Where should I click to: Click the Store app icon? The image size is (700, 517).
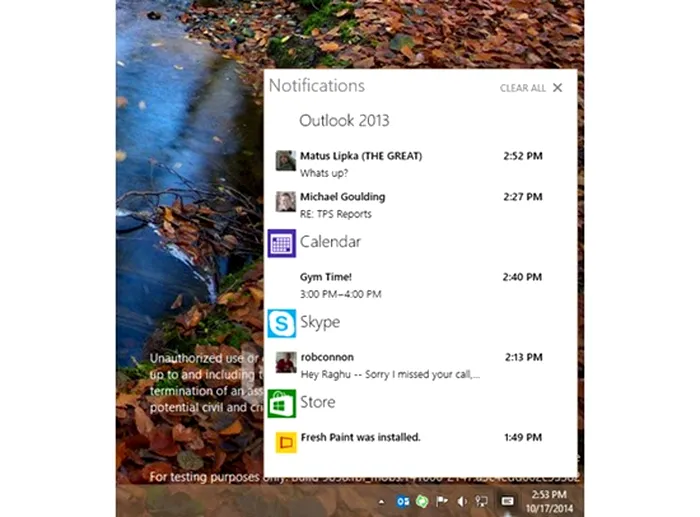point(282,404)
